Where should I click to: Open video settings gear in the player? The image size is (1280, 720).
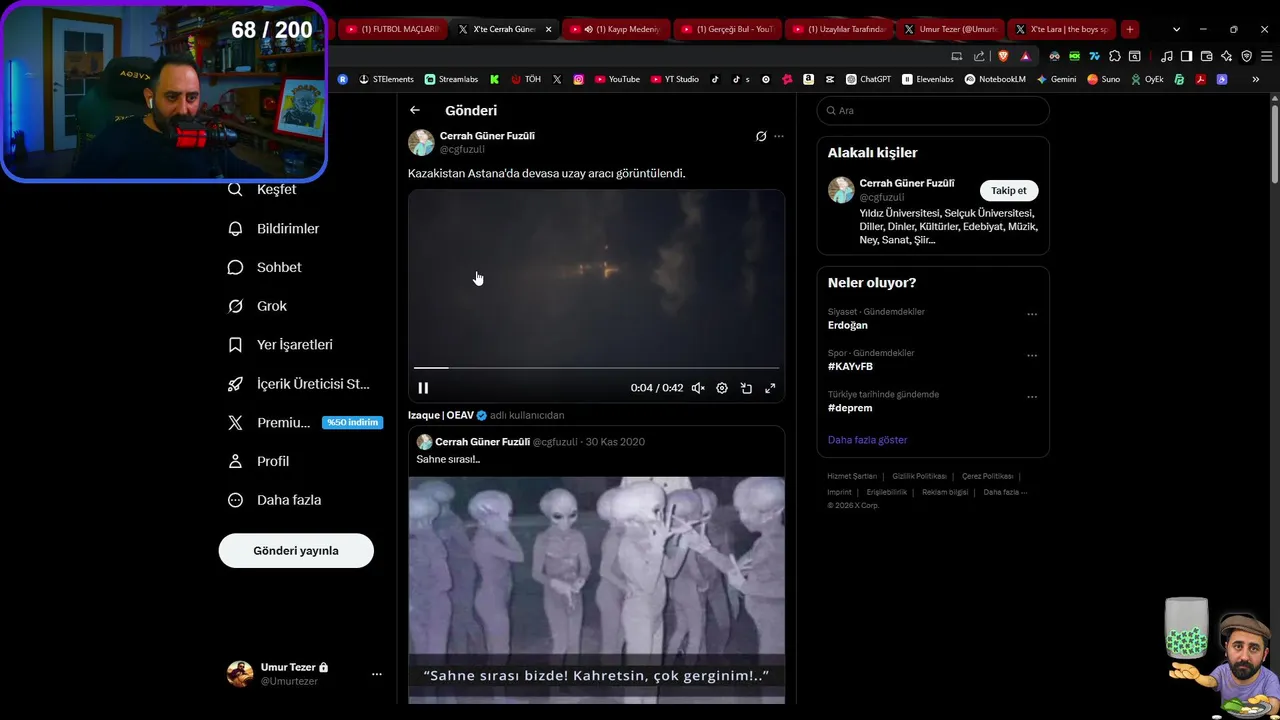[722, 388]
